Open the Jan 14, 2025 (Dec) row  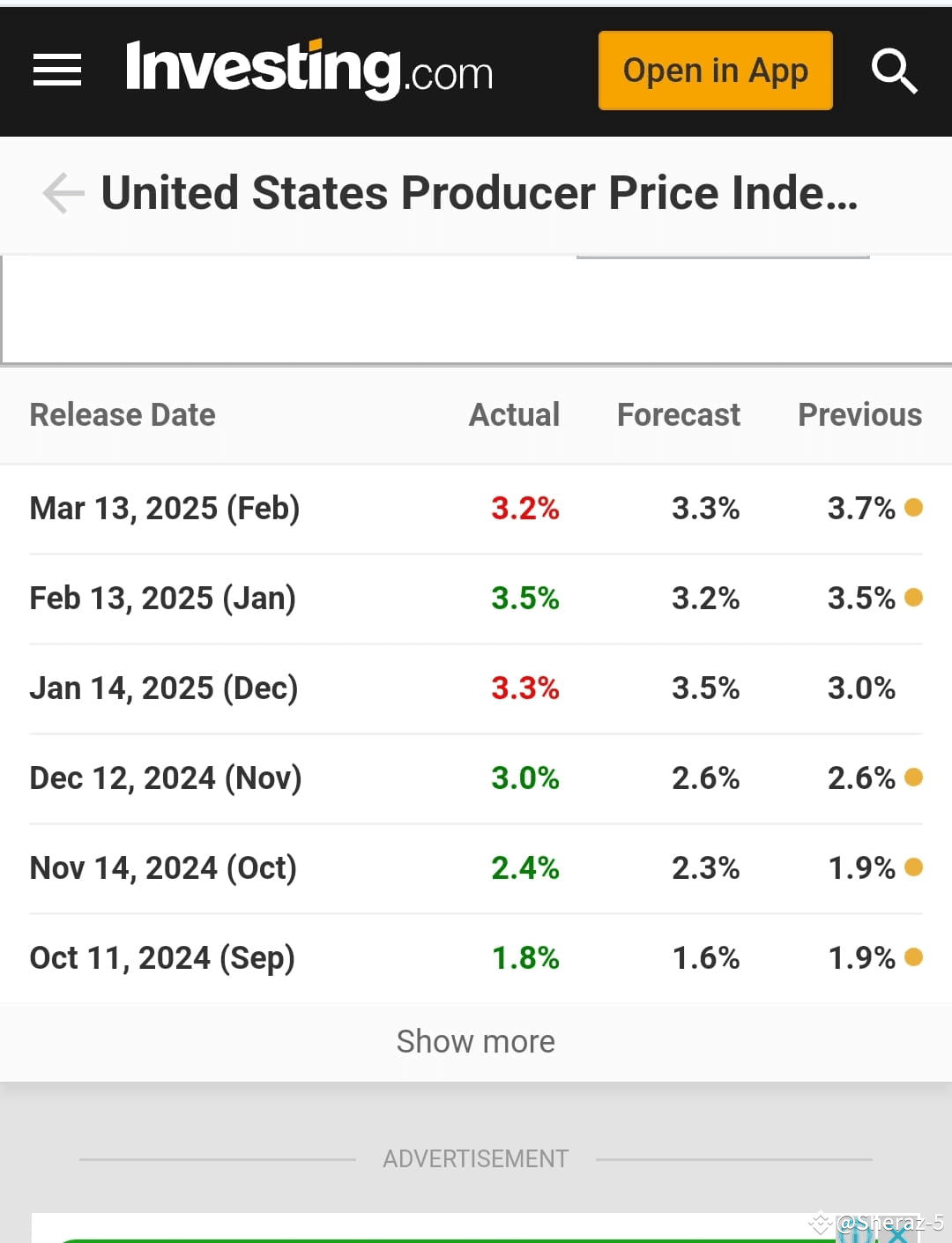coord(476,688)
